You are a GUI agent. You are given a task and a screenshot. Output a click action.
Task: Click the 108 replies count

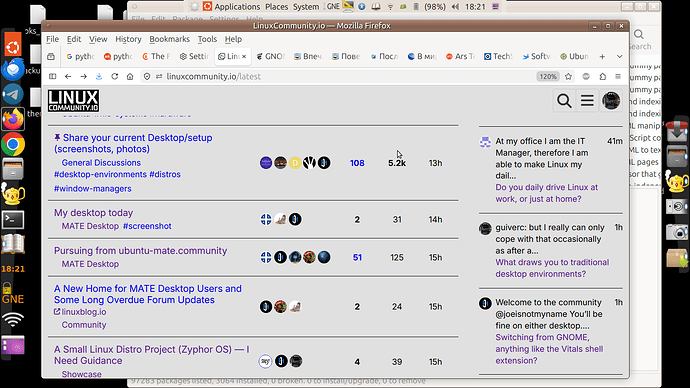click(357, 163)
